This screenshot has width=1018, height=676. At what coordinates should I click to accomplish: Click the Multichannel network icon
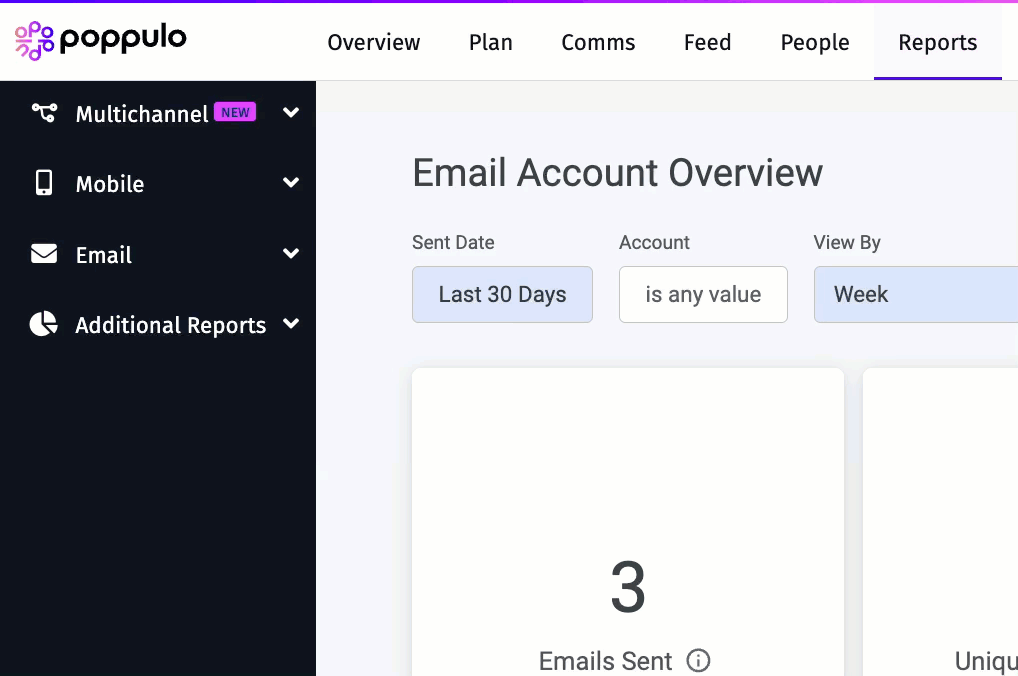[44, 113]
